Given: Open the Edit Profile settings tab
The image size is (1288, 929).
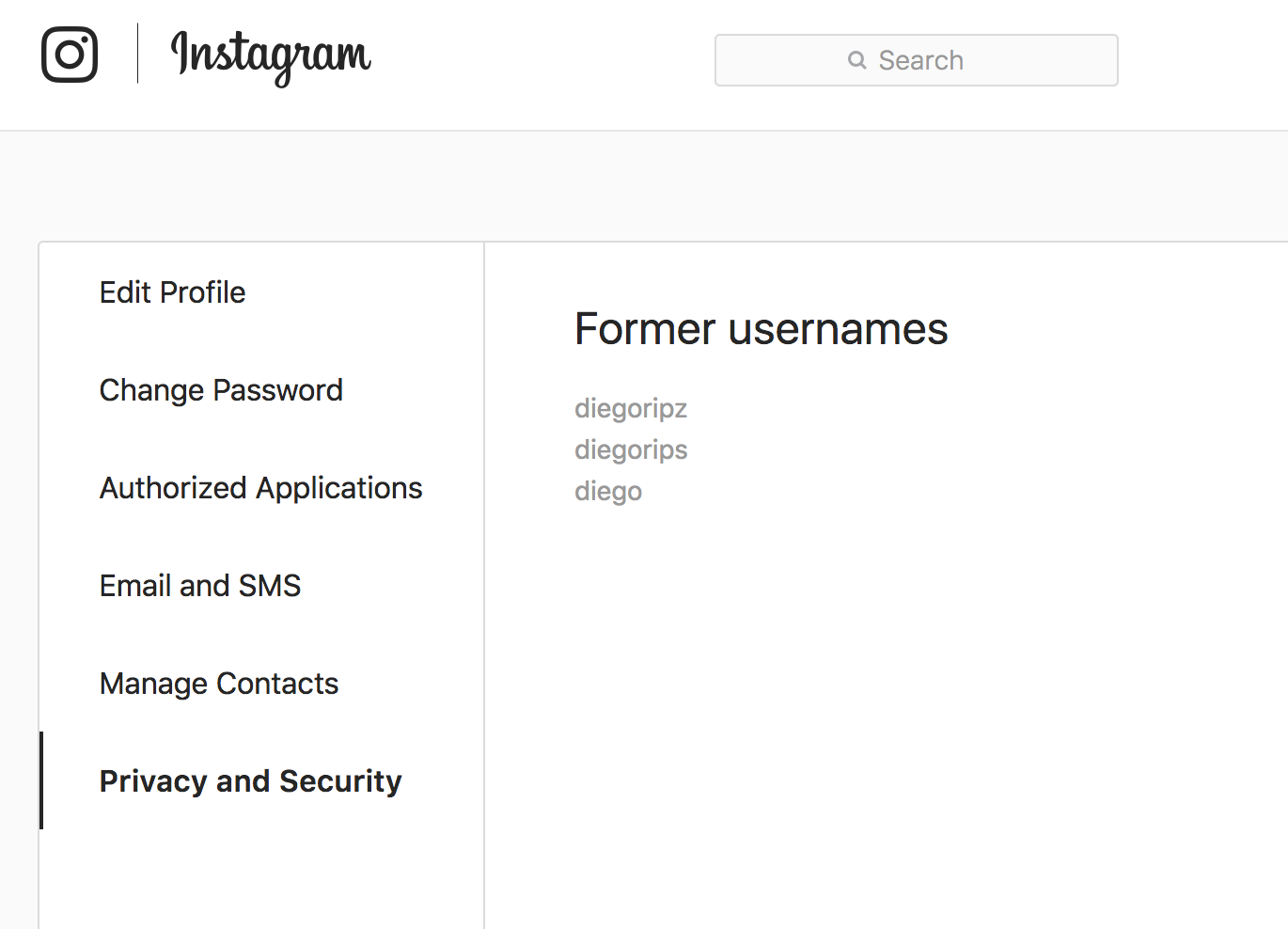Looking at the screenshot, I should [173, 292].
